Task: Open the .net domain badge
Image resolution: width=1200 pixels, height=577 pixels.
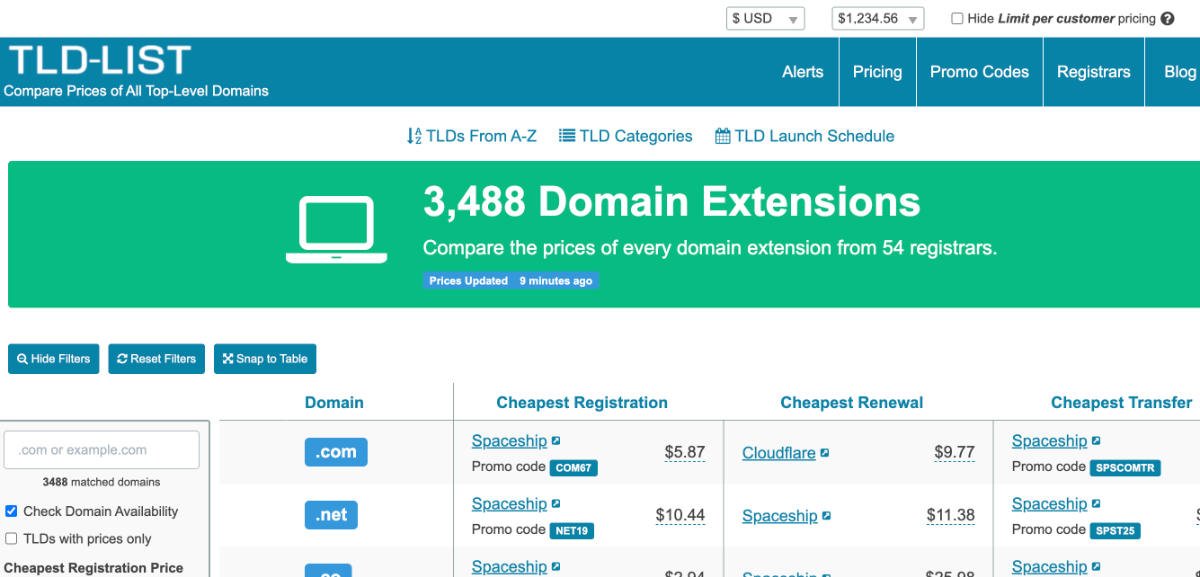Action: tap(331, 515)
